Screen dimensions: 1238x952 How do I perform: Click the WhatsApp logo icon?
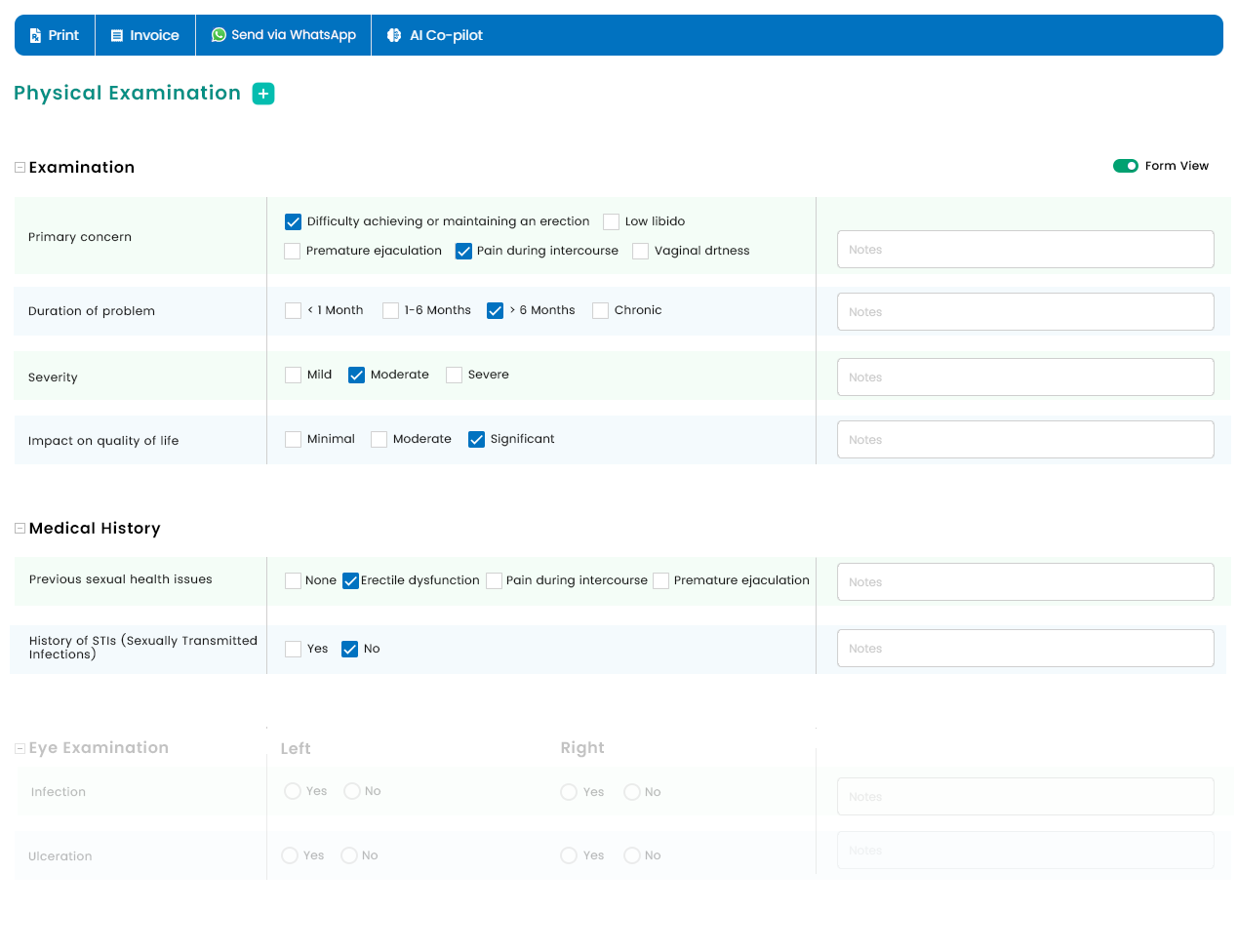219,35
